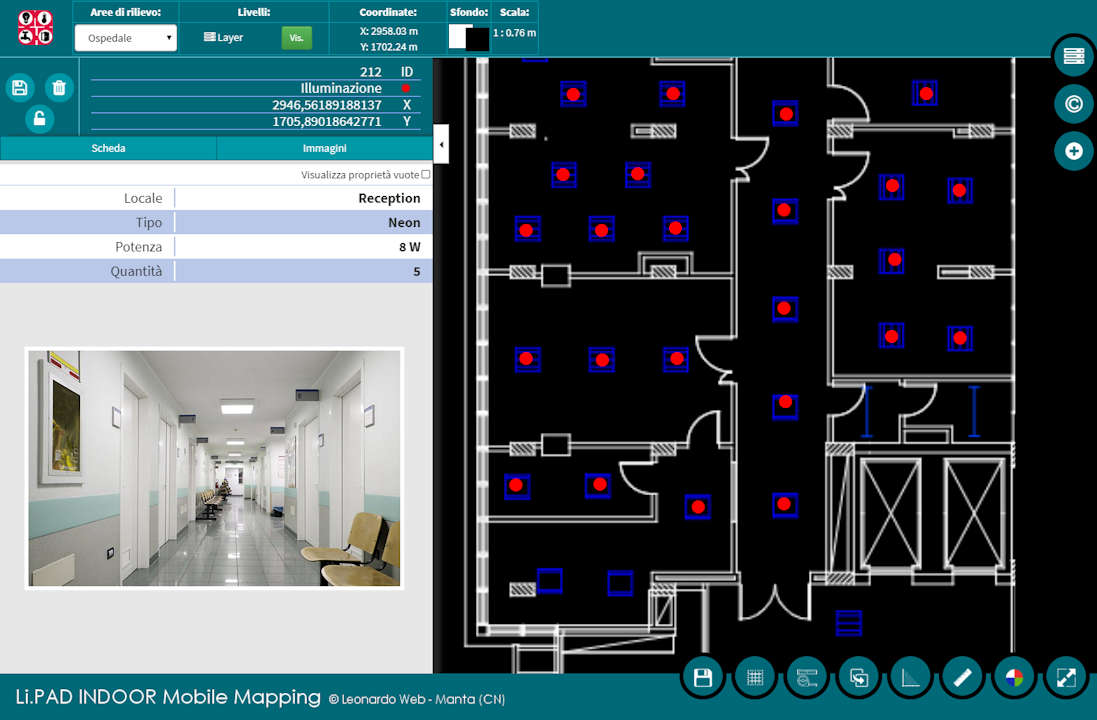The image size is (1097, 720).
Task: Click the "Quantità" property label
Action: [136, 271]
